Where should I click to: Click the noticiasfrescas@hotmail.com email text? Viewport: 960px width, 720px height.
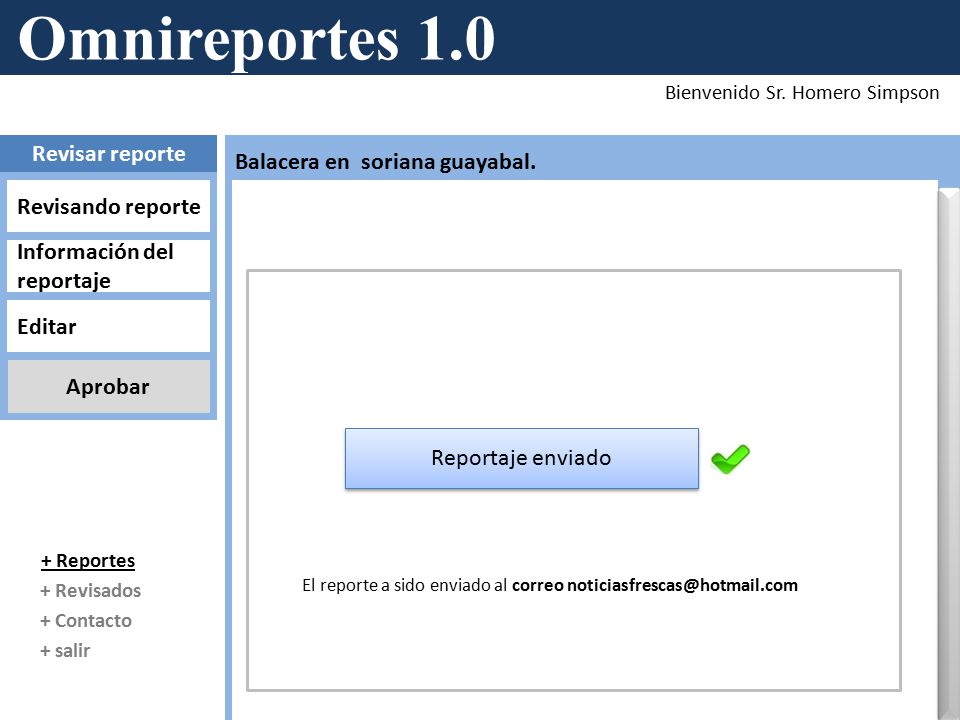(x=682, y=585)
